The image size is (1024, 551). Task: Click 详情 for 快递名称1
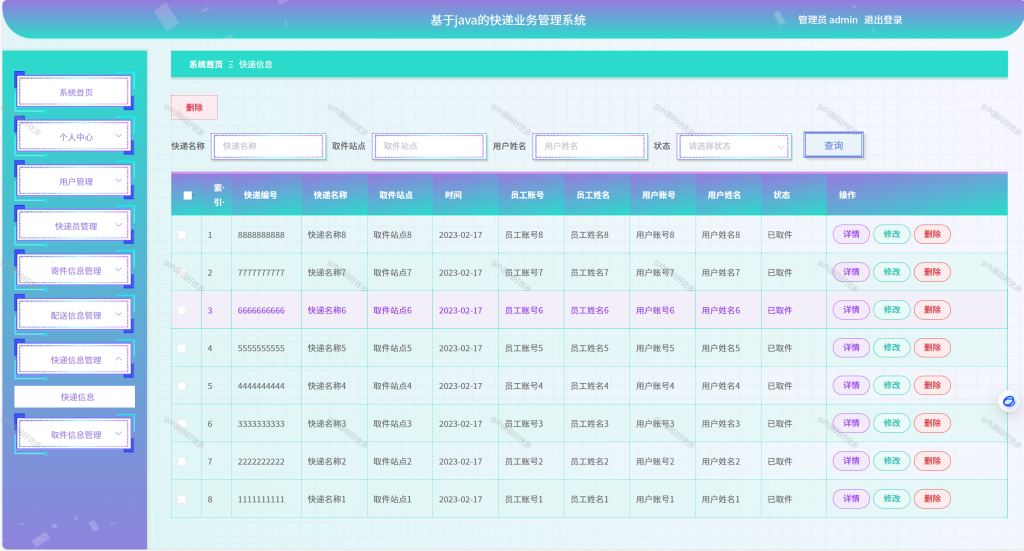851,499
